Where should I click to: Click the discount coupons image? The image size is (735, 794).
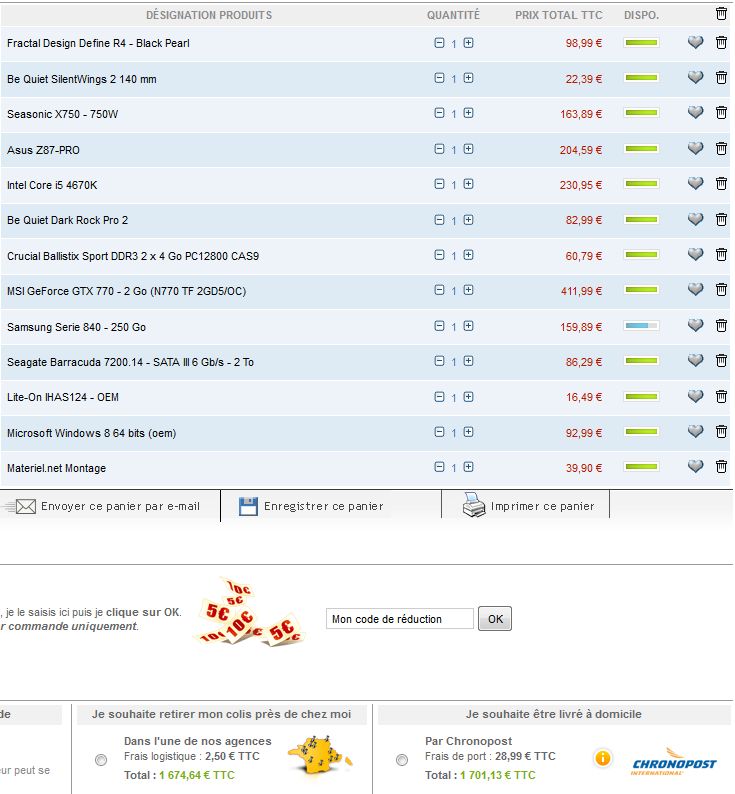(x=248, y=613)
